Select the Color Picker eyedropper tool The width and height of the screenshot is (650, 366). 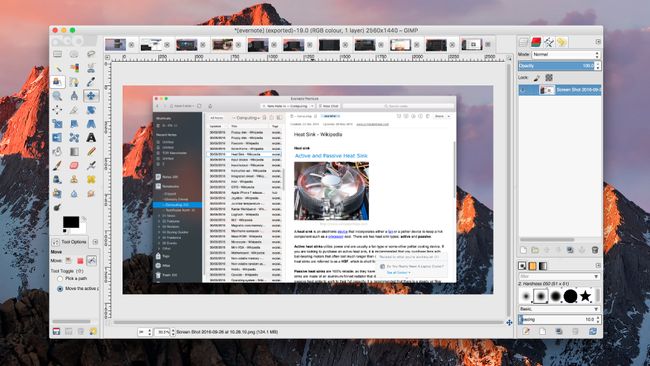pos(91,82)
